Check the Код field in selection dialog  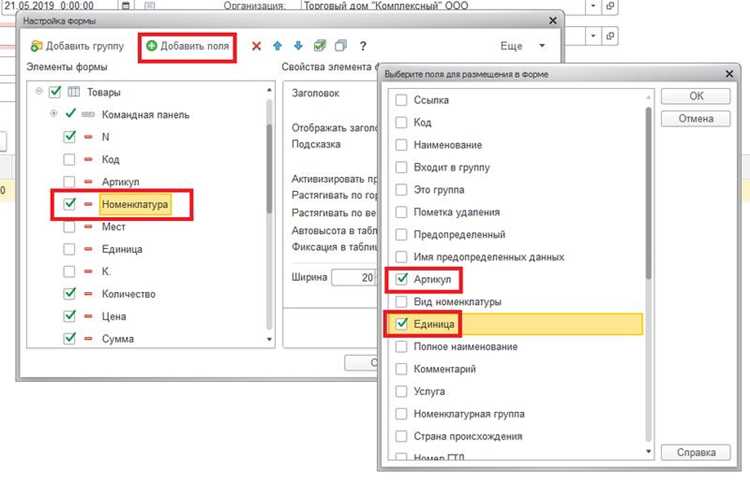point(401,122)
